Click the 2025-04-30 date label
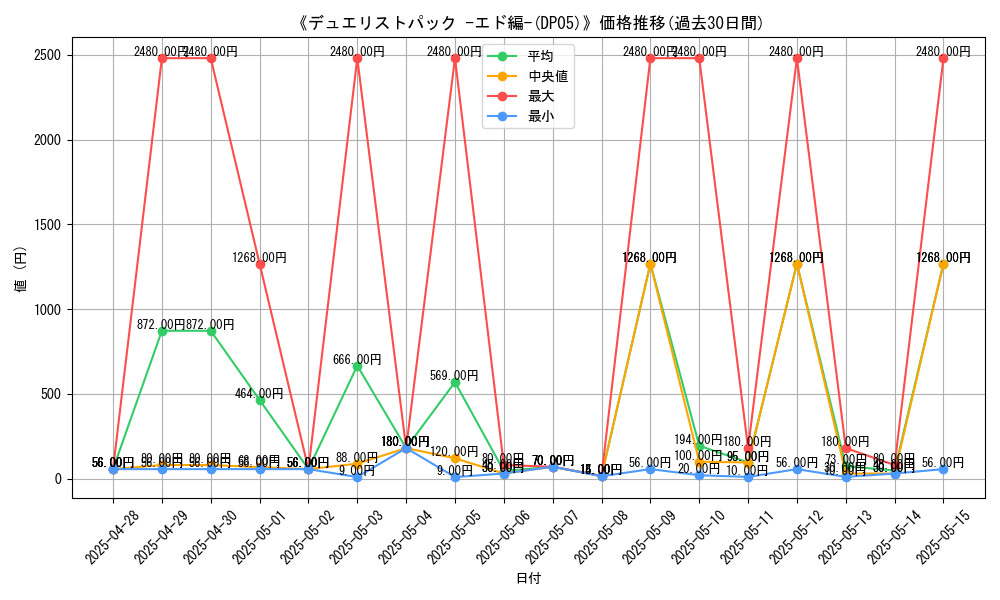1000x600 pixels. click(210, 538)
